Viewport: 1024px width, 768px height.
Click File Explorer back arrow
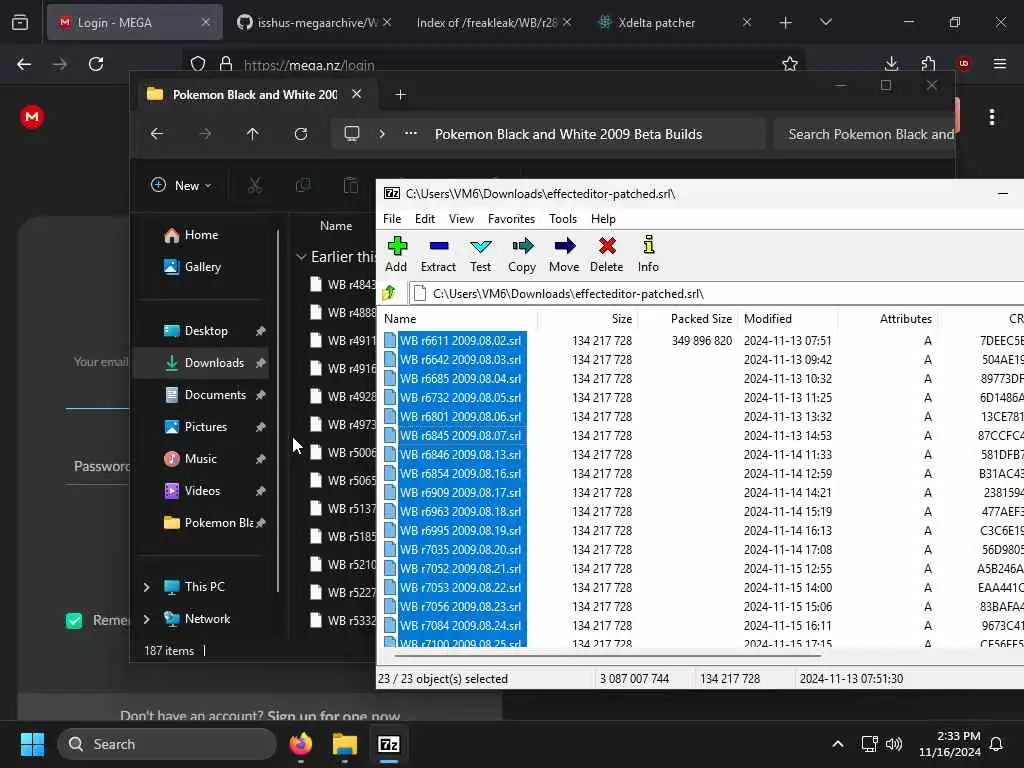(x=157, y=134)
